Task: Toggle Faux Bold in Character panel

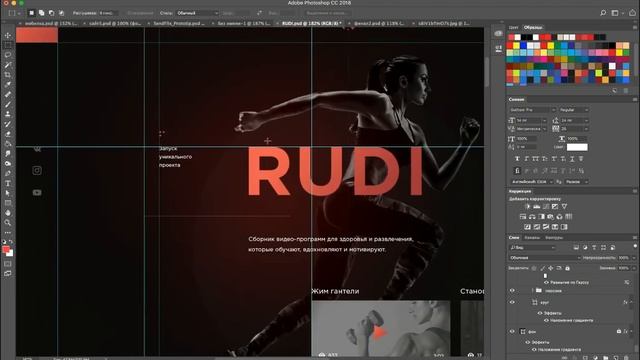Action: tap(517, 159)
